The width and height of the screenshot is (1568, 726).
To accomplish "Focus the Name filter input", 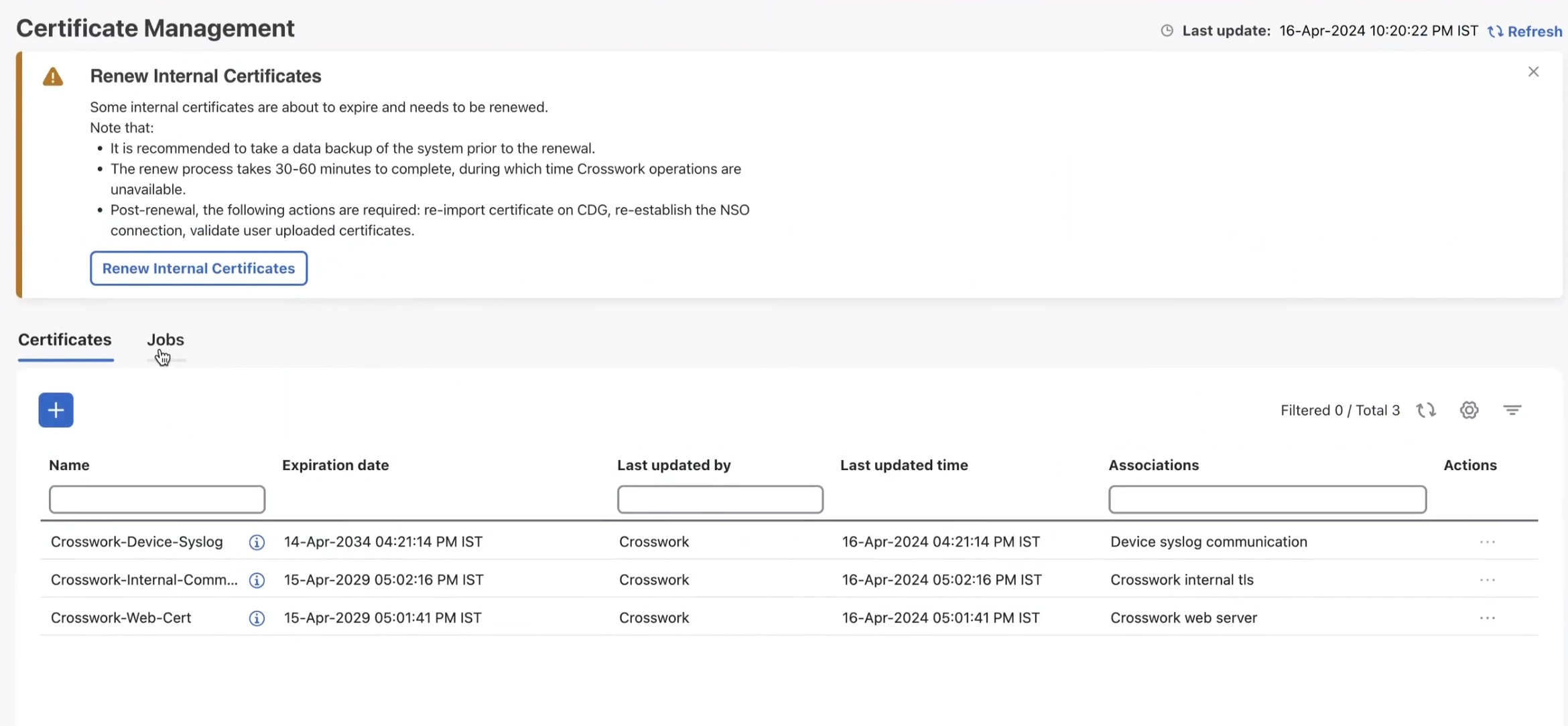I will click(157, 500).
